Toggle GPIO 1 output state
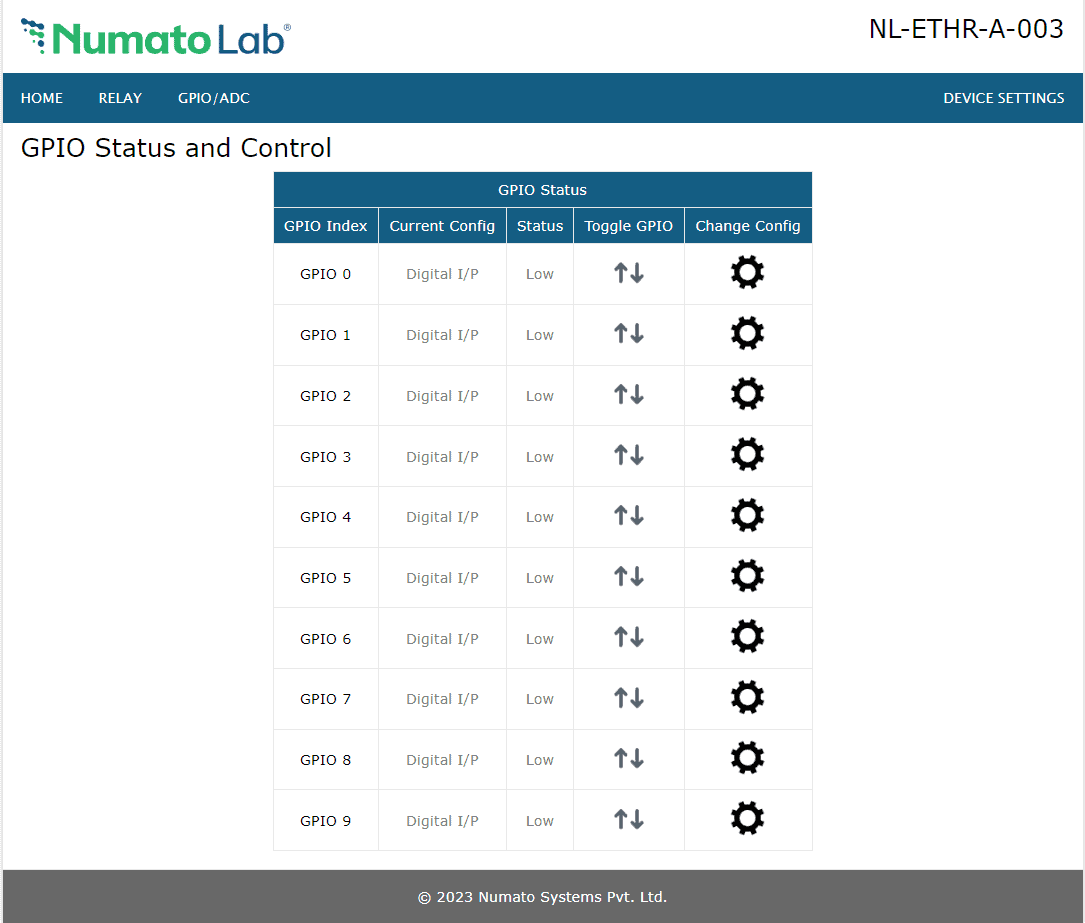This screenshot has height=923, width=1085. point(628,334)
